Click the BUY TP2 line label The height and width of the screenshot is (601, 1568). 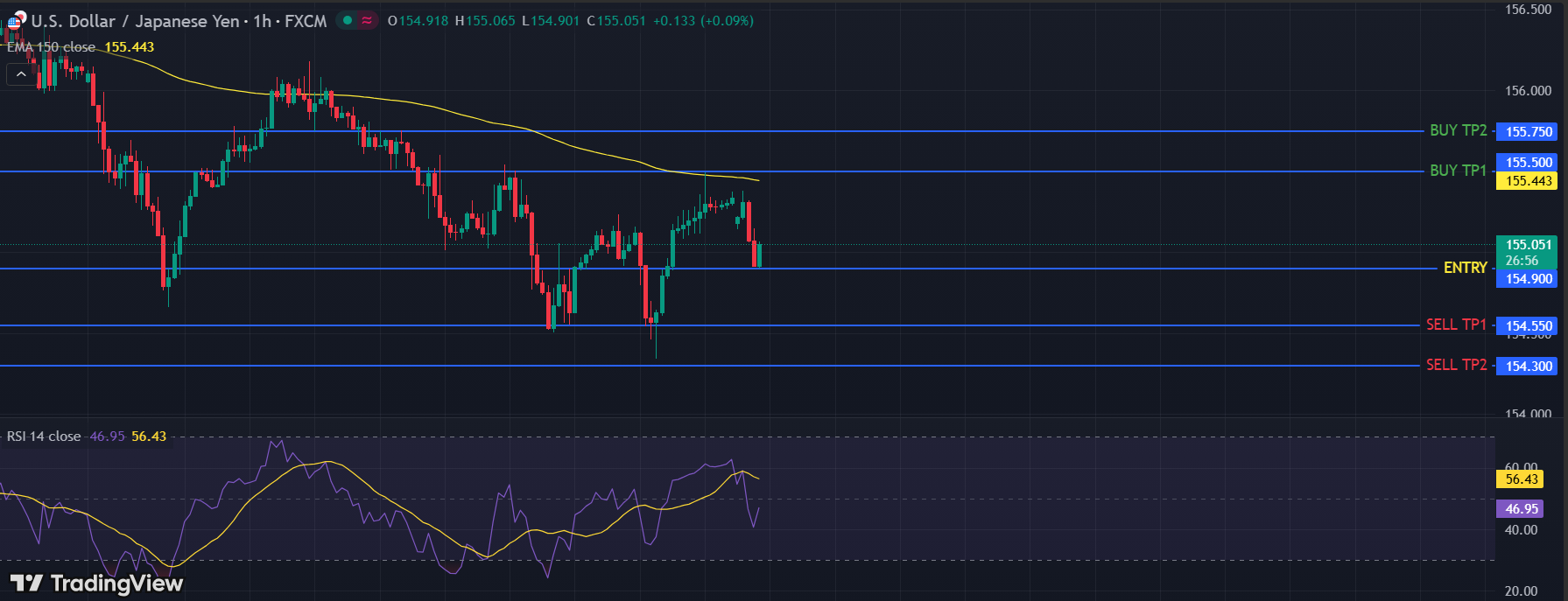pos(1458,130)
